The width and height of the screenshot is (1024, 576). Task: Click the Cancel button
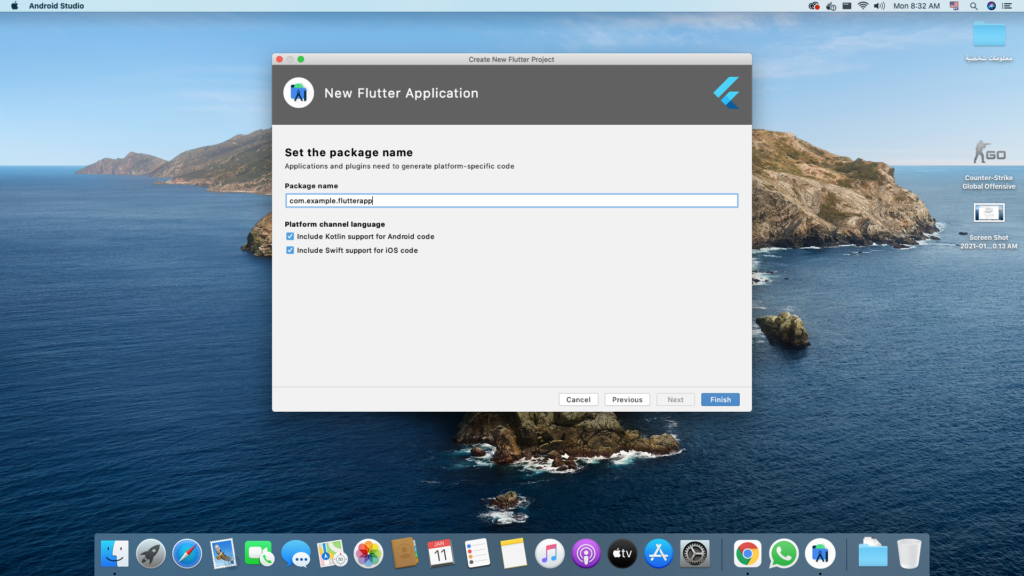[578, 399]
